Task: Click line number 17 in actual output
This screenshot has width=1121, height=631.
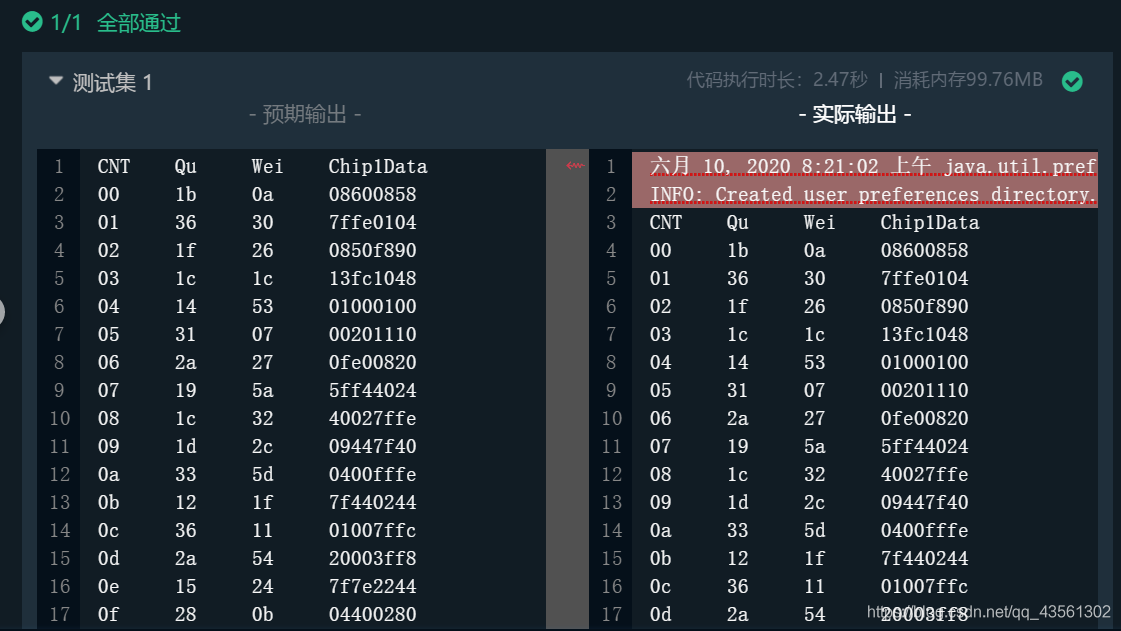Action: [611, 614]
